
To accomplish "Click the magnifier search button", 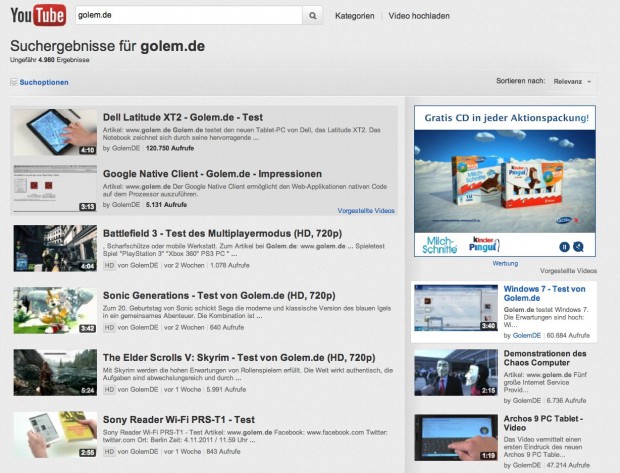I will [312, 15].
